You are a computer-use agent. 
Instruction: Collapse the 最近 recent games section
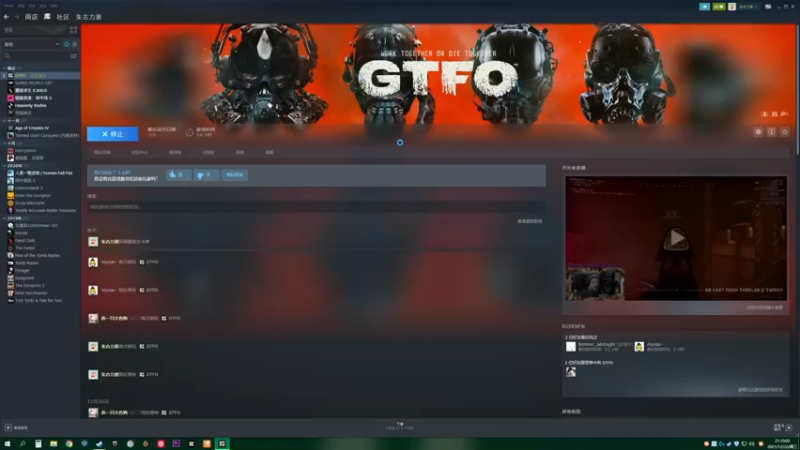pyautogui.click(x=4, y=68)
